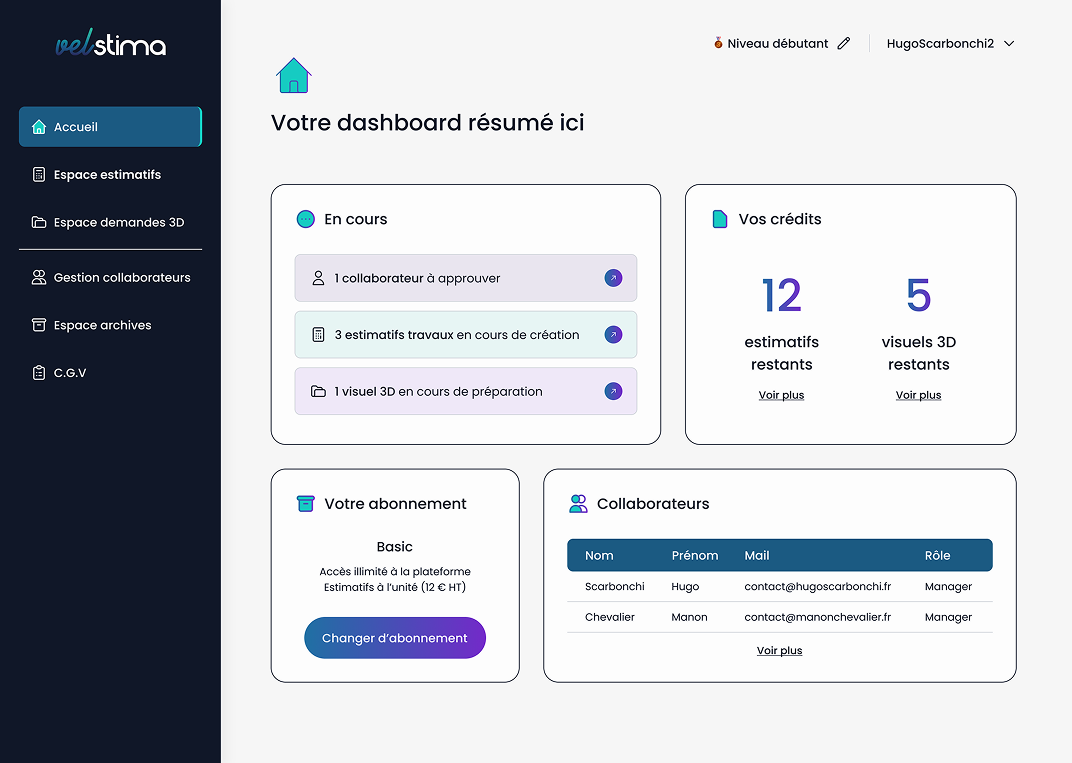Open the Accueil menu item
Screen dimensions: 1072x763
pyautogui.click(x=110, y=126)
